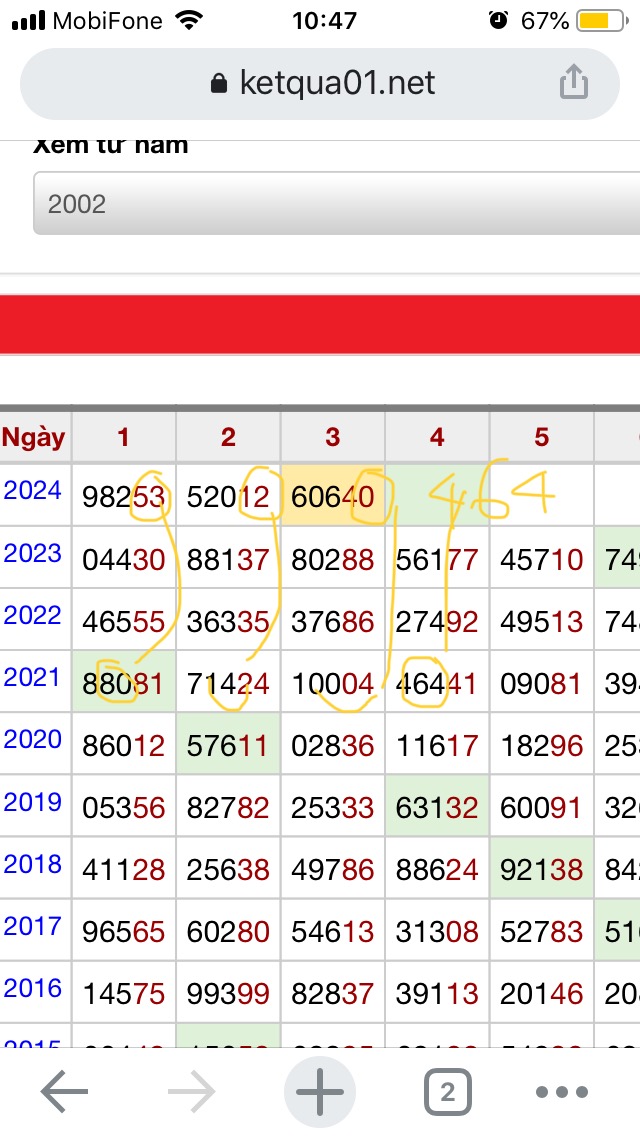The height and width of the screenshot is (1136, 640).
Task: Open the 2019 year link
Action: [32, 801]
